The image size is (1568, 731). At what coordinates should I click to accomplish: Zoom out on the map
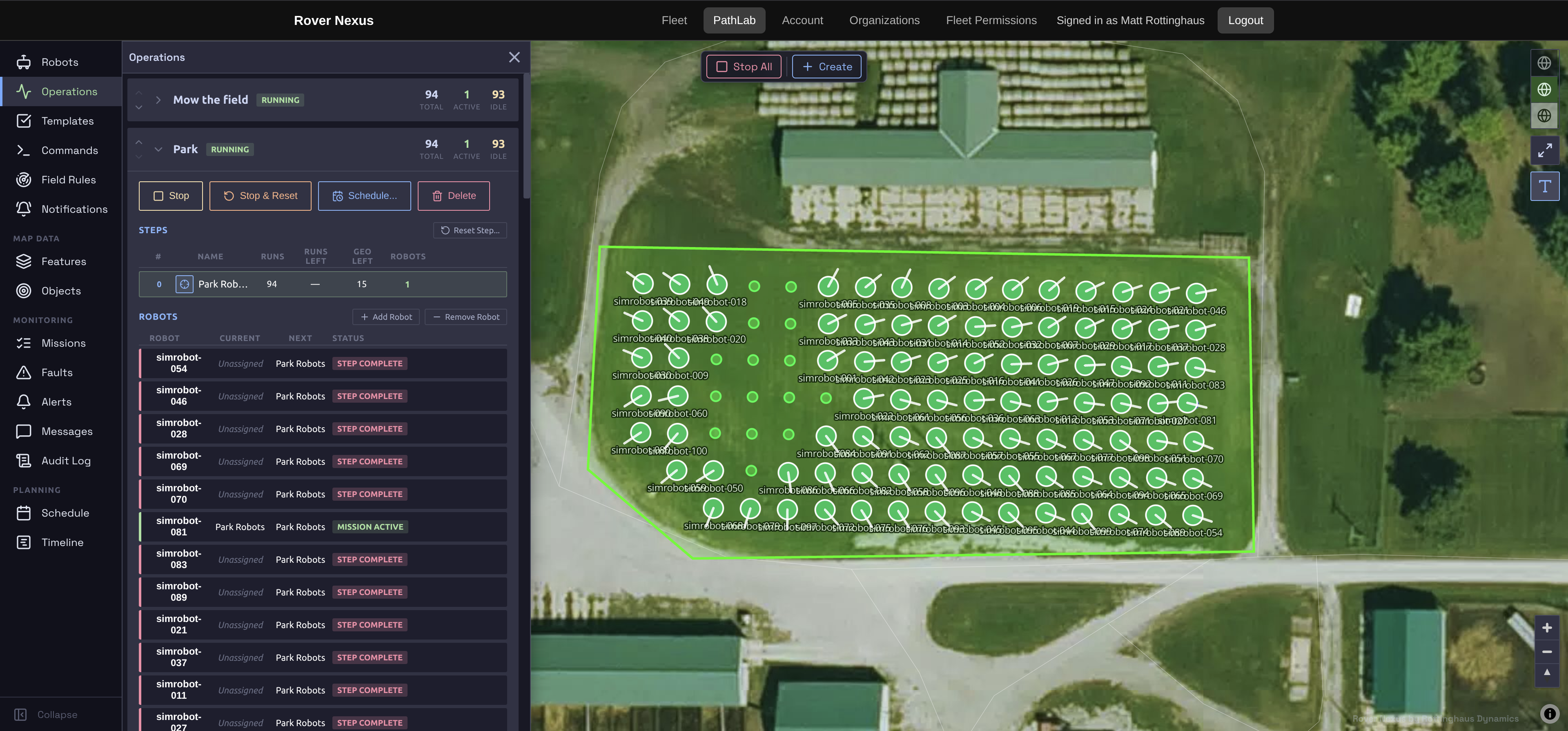point(1547,651)
